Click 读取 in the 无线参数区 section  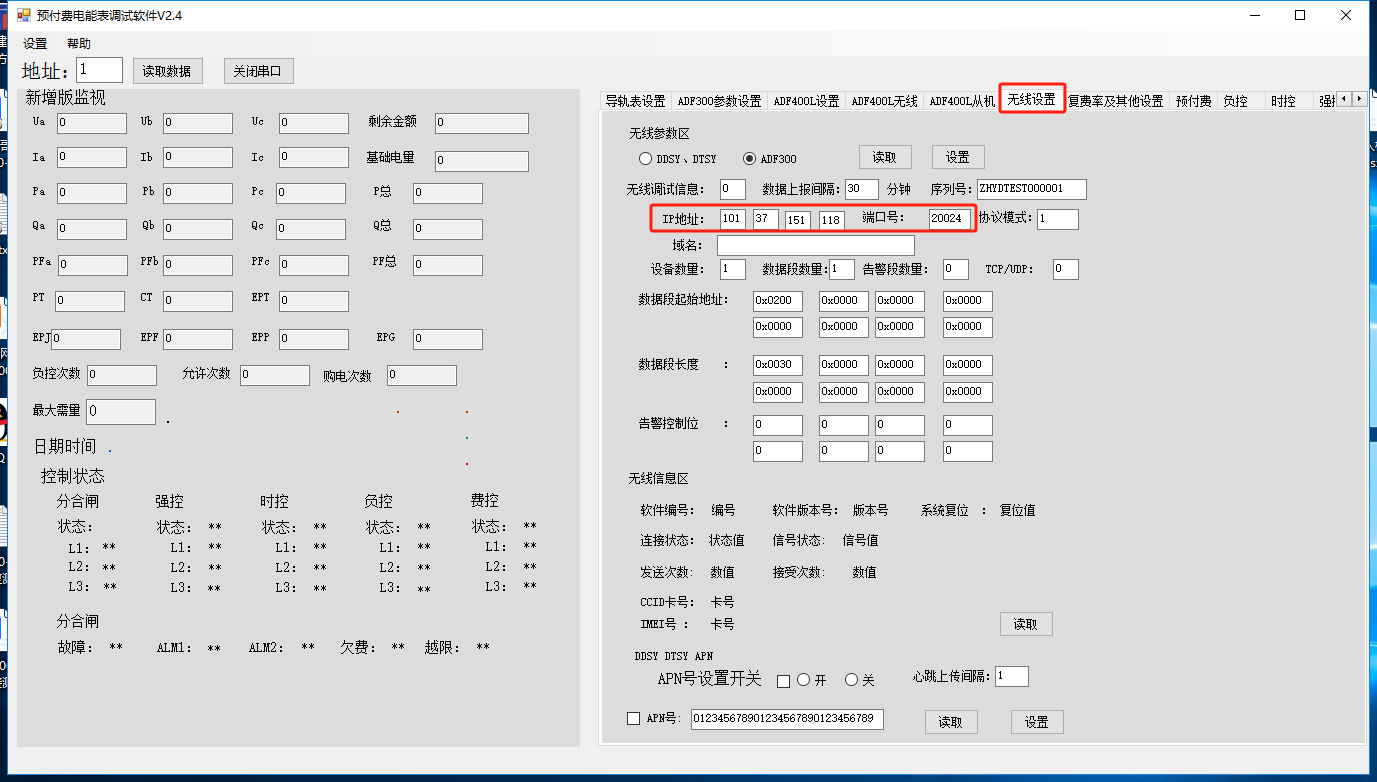(885, 157)
